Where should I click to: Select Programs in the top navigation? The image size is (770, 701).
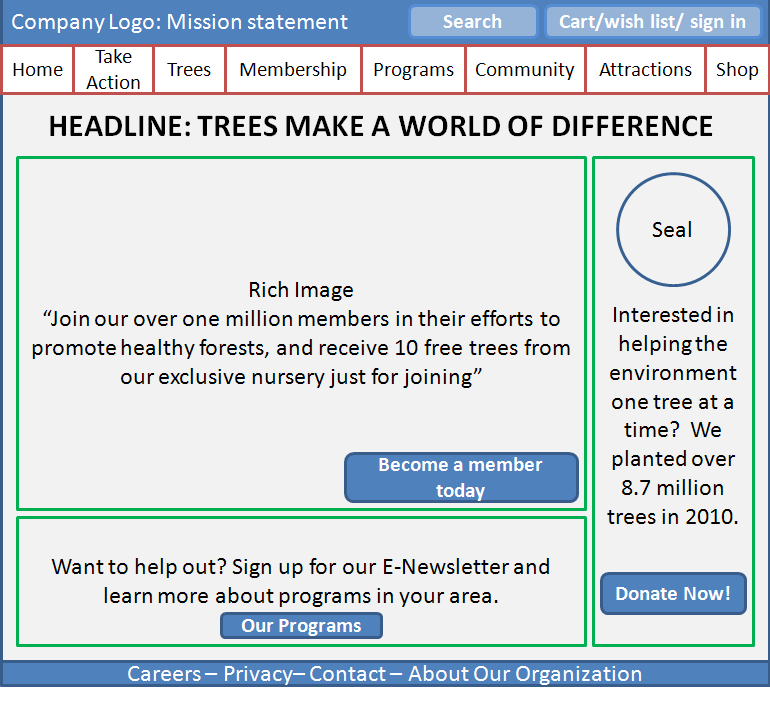pos(413,70)
